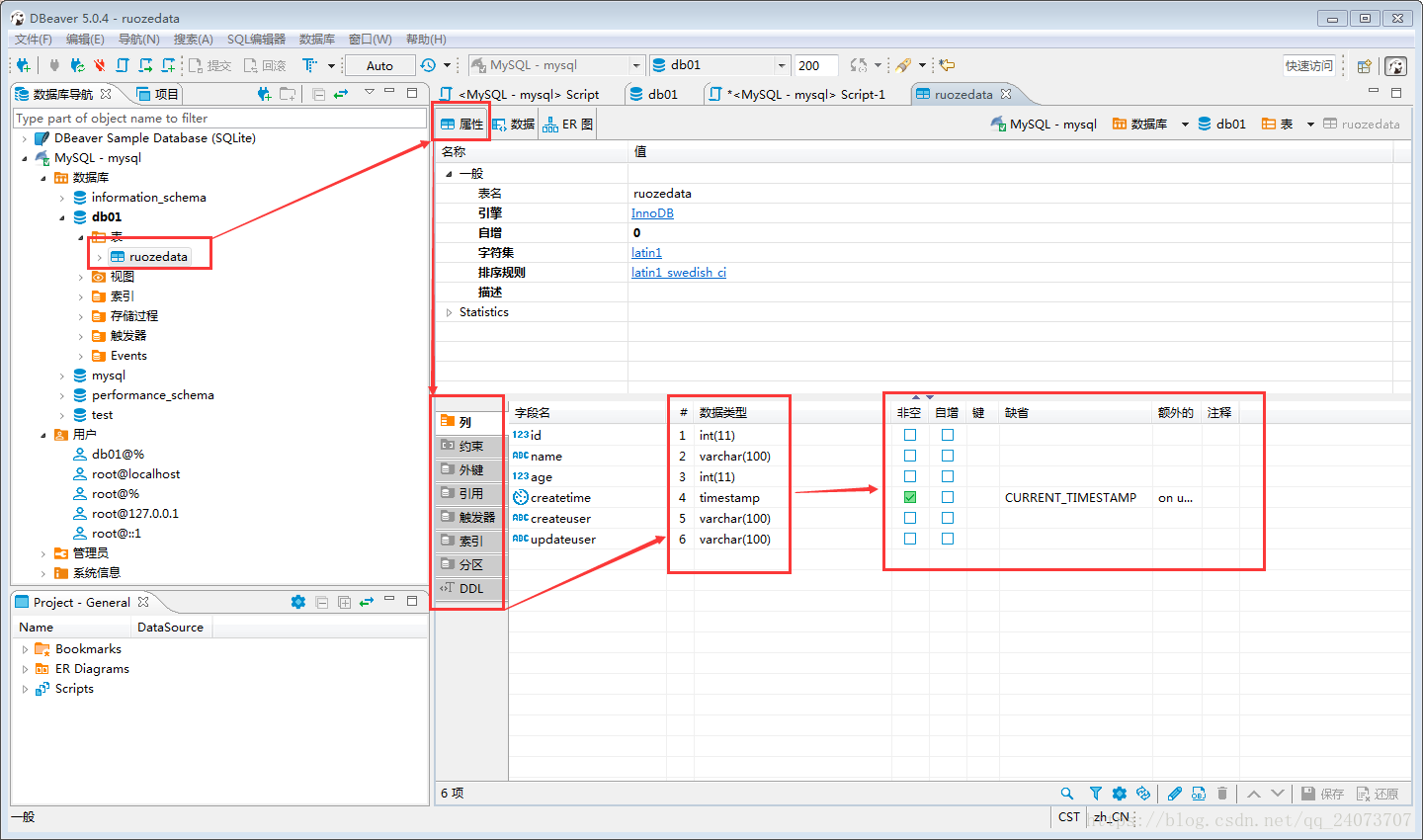Click the pencil edit icon in bottom toolbar
The width and height of the screenshot is (1423, 840).
pyautogui.click(x=1174, y=794)
